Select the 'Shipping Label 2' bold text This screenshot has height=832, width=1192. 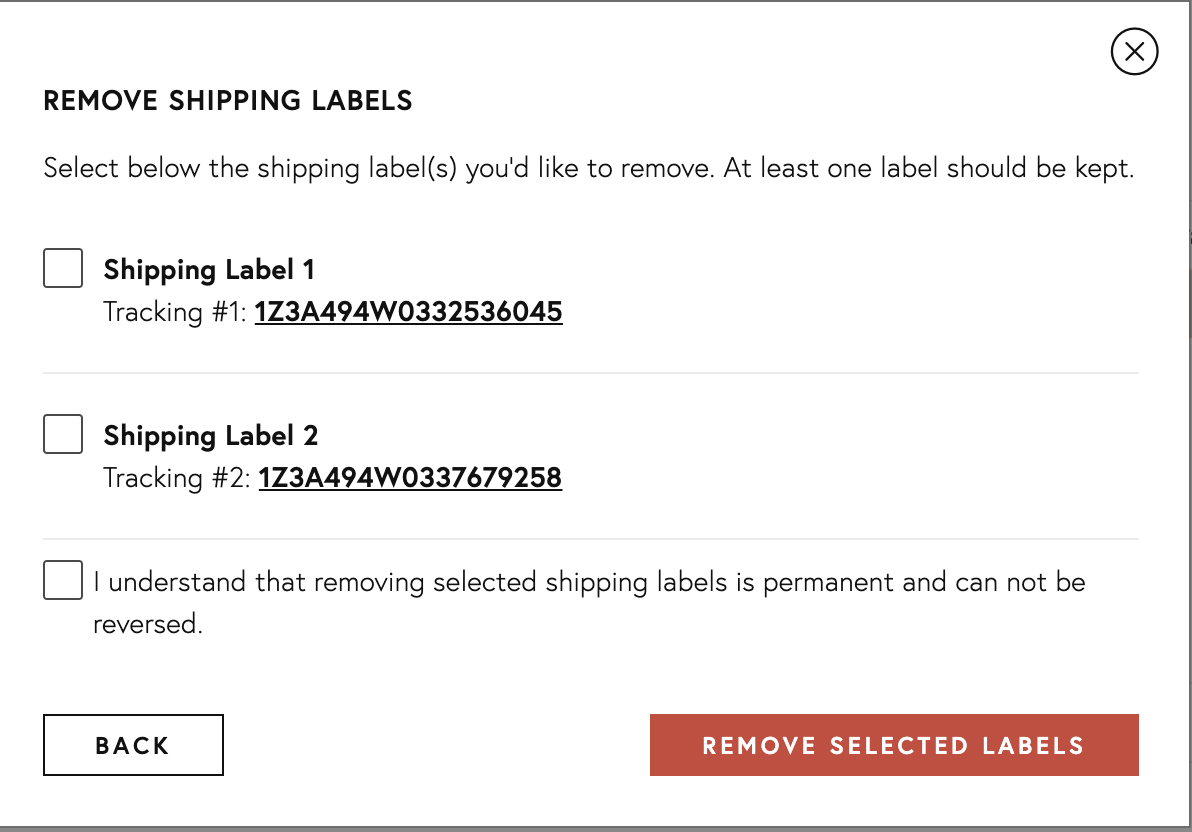(211, 437)
